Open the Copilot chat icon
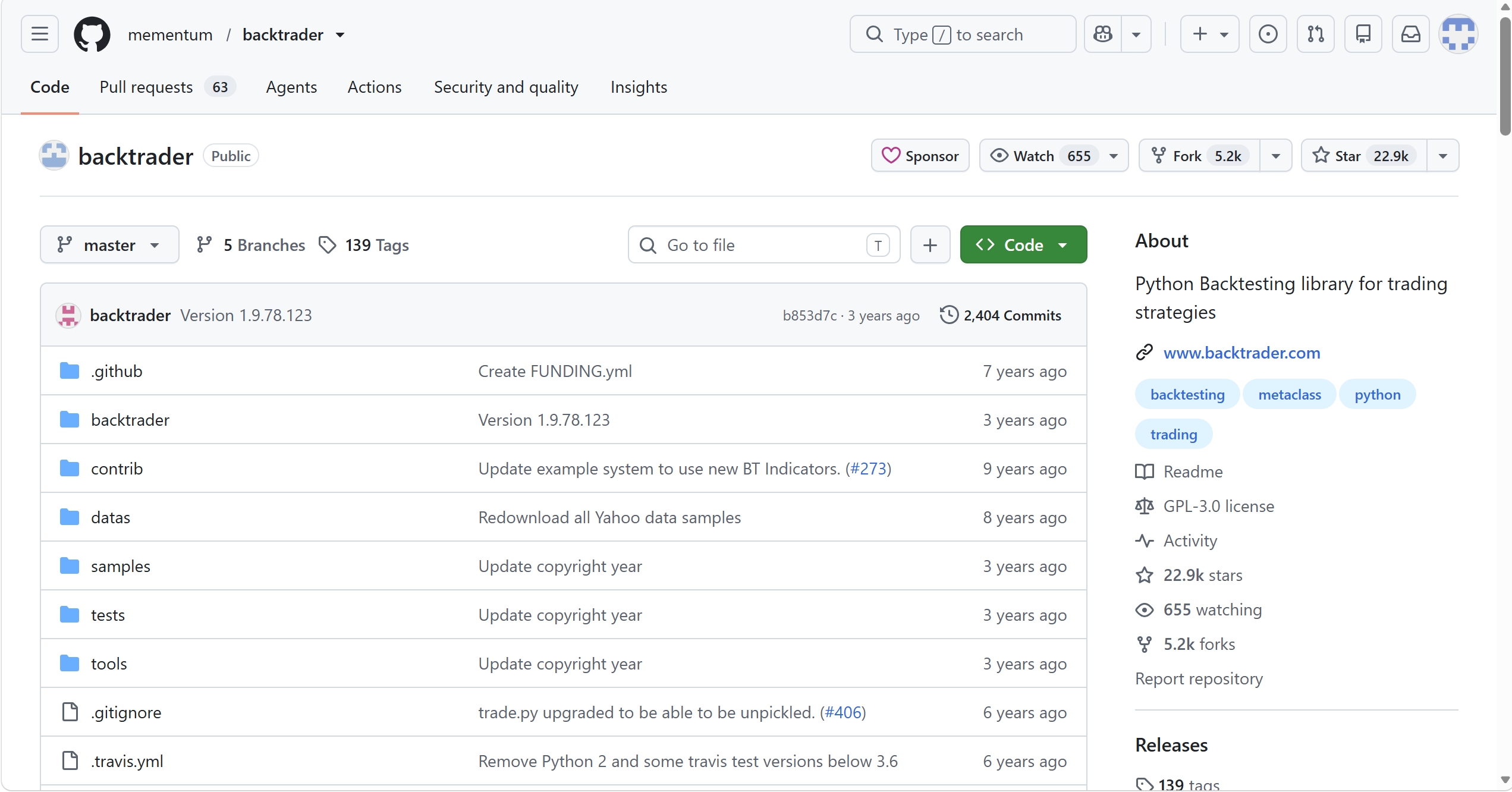1512x792 pixels. click(1103, 34)
